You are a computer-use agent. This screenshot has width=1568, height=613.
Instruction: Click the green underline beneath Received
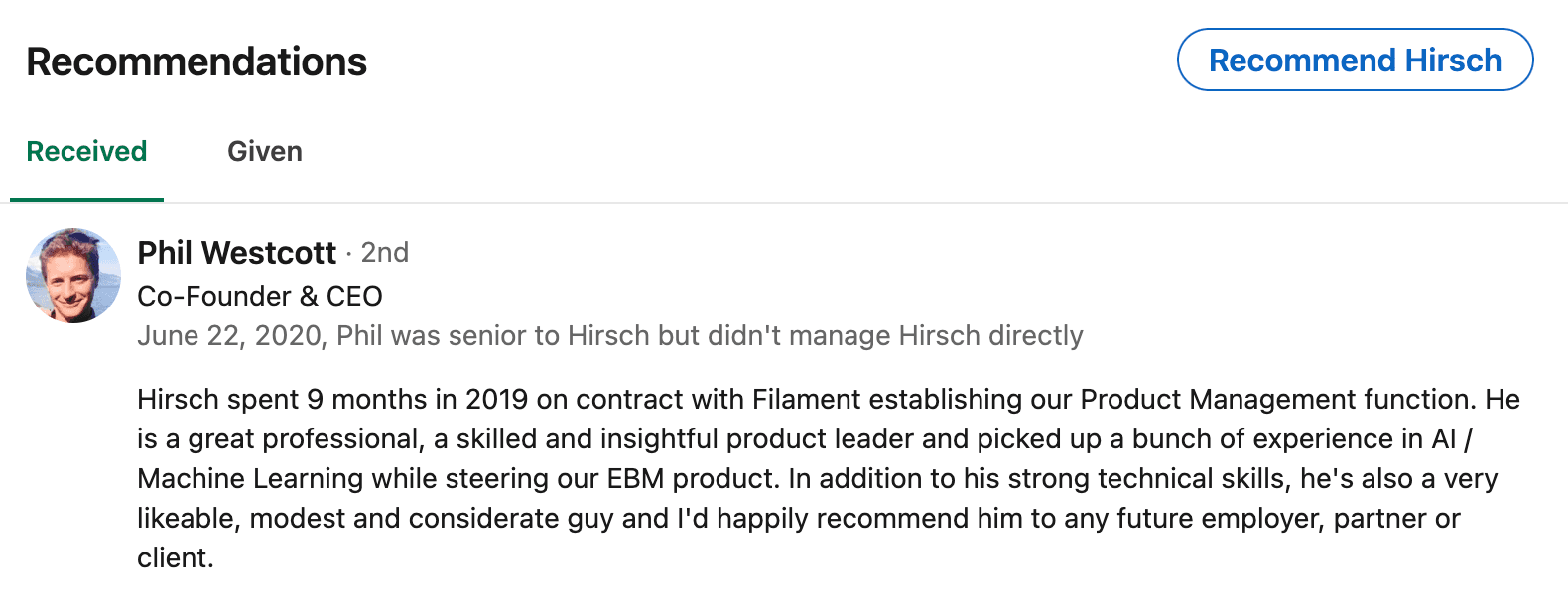(86, 200)
